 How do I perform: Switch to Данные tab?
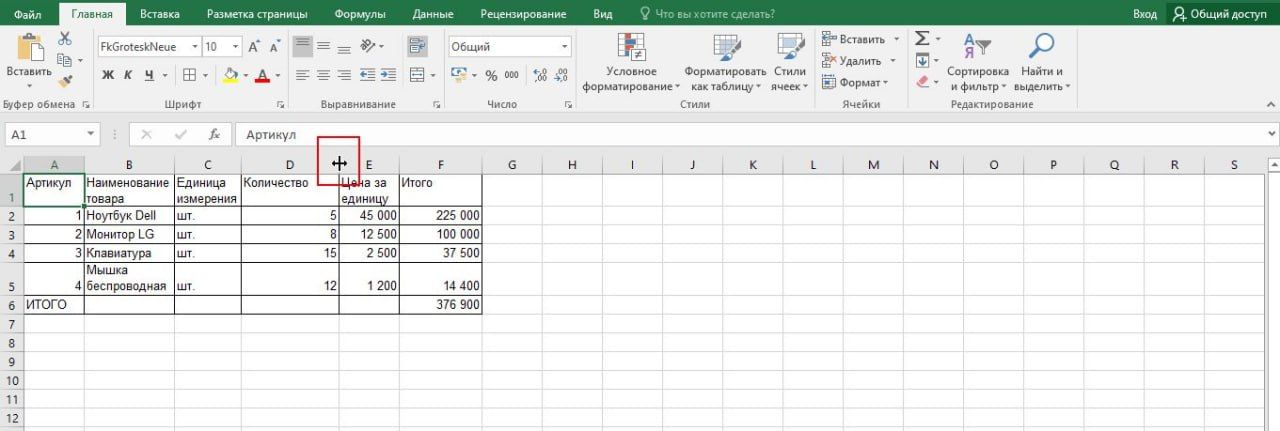click(x=432, y=14)
